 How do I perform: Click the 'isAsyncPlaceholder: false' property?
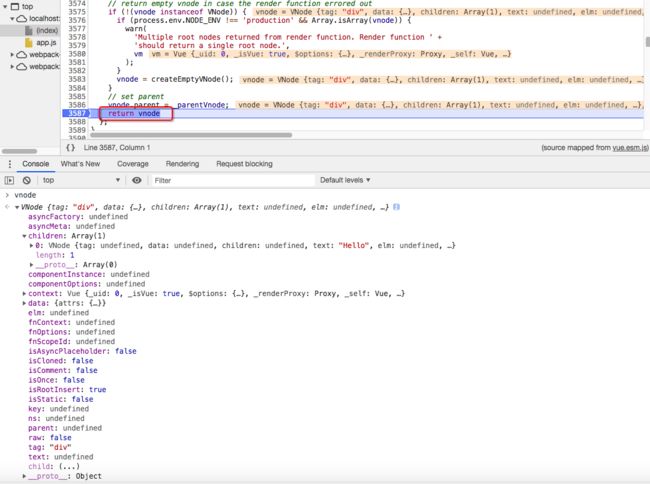click(x=82, y=351)
